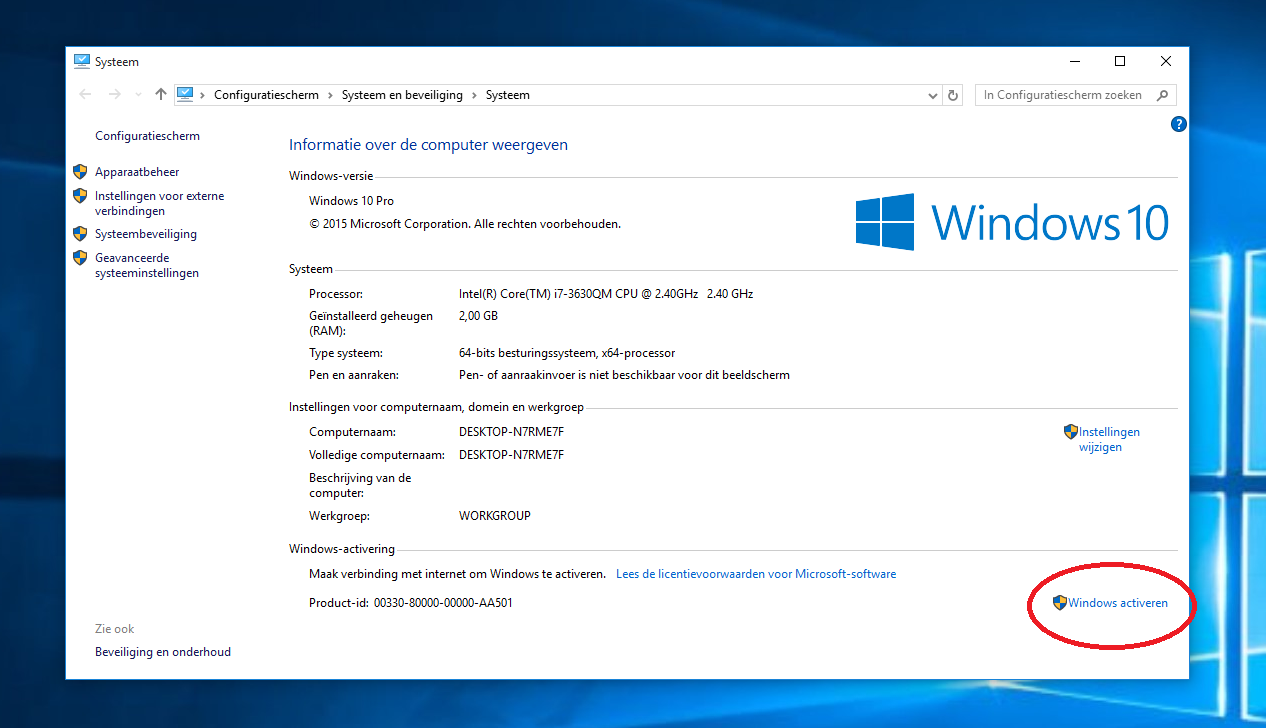Screen dimensions: 1266x728
Task: Select the processor value Intel Core i7-3630QM
Action: coord(606,294)
